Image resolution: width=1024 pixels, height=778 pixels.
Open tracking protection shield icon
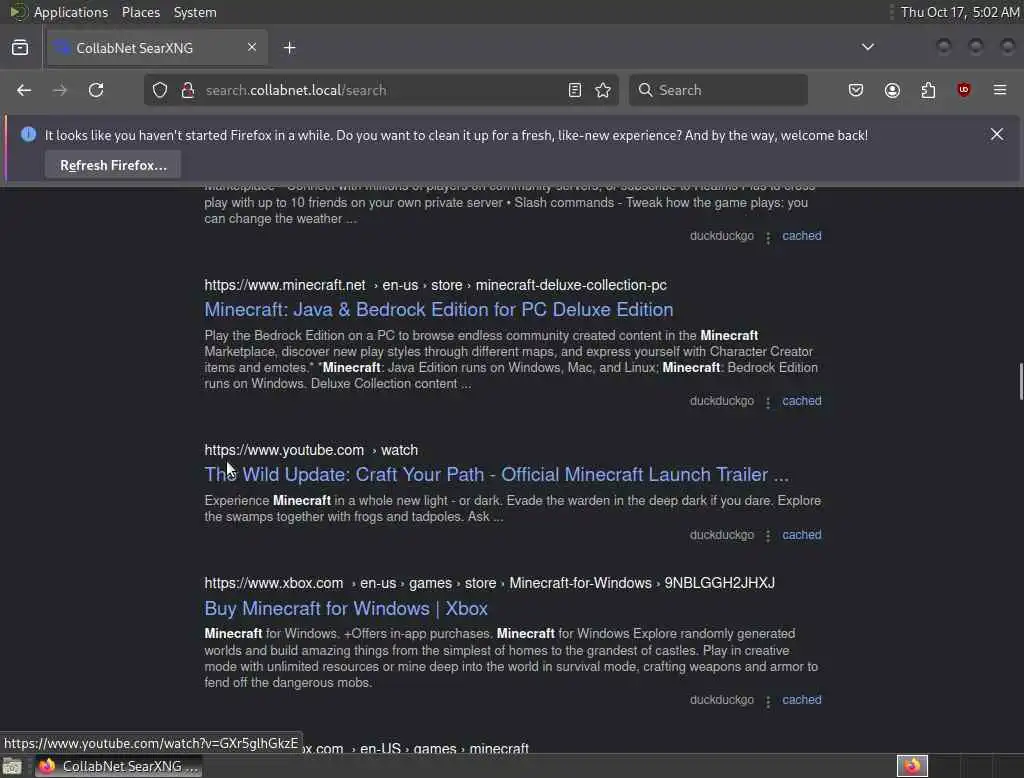pos(160,90)
